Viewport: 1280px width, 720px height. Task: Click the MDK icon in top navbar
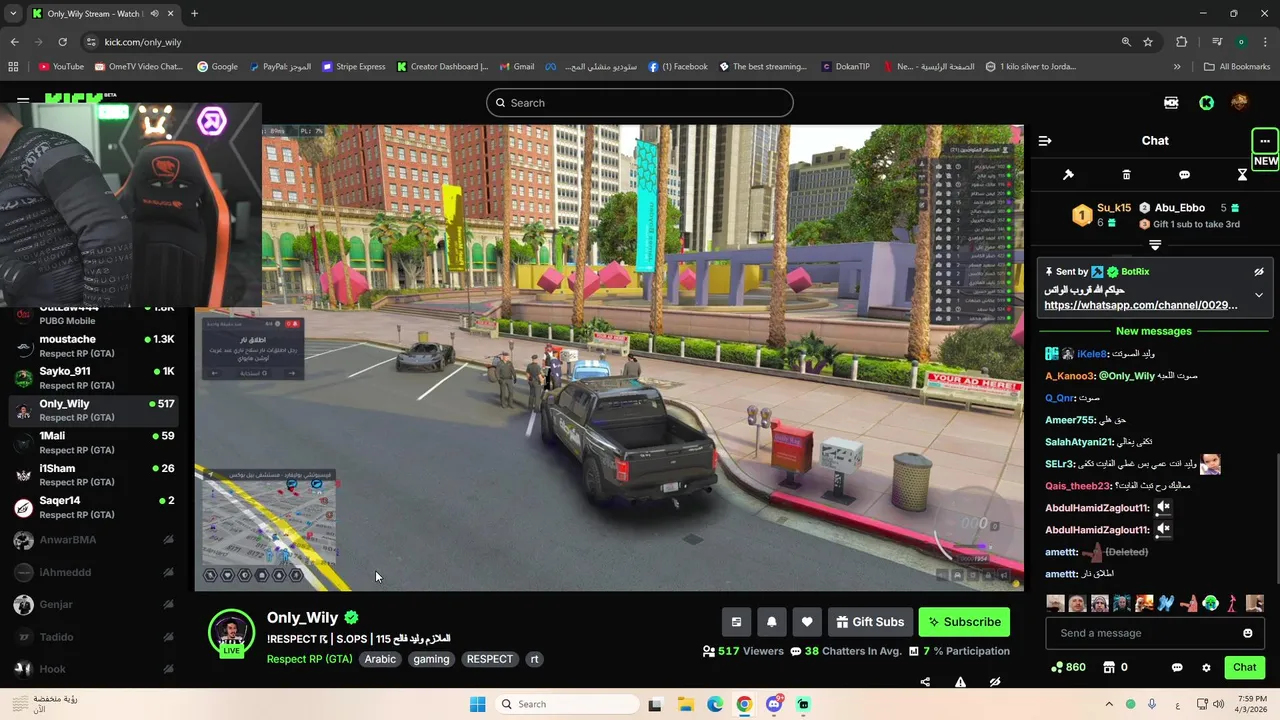(1171, 103)
